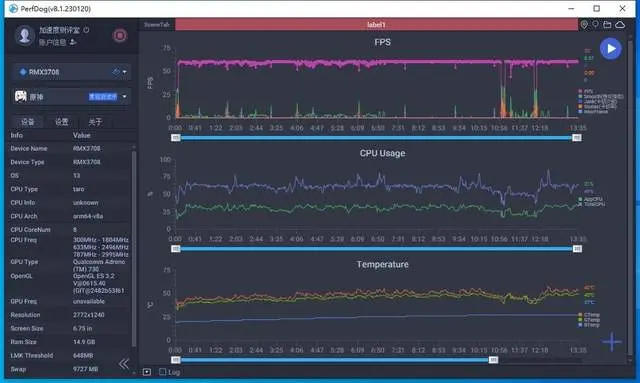Click the info panel vertical scrollbar
The image size is (640, 383).
[x=133, y=249]
